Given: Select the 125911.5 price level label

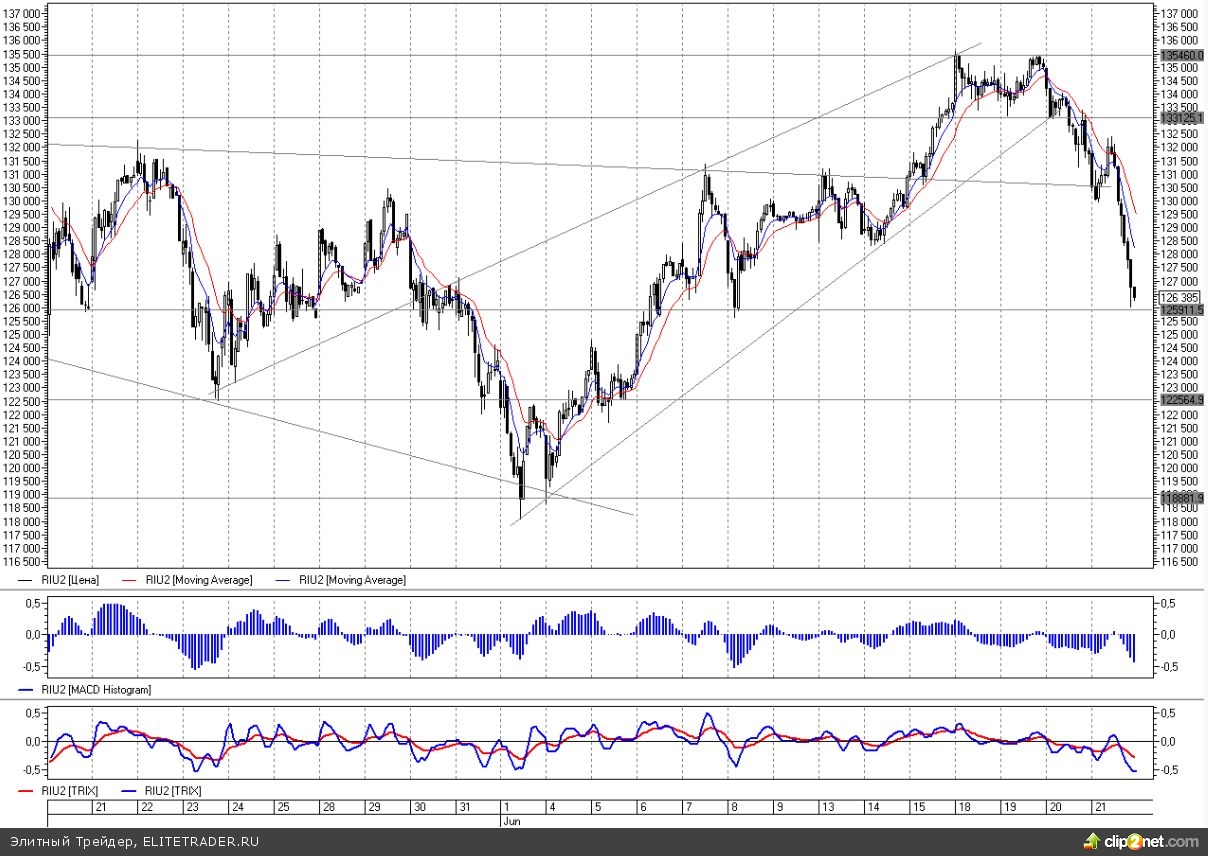Looking at the screenshot, I should [1181, 310].
